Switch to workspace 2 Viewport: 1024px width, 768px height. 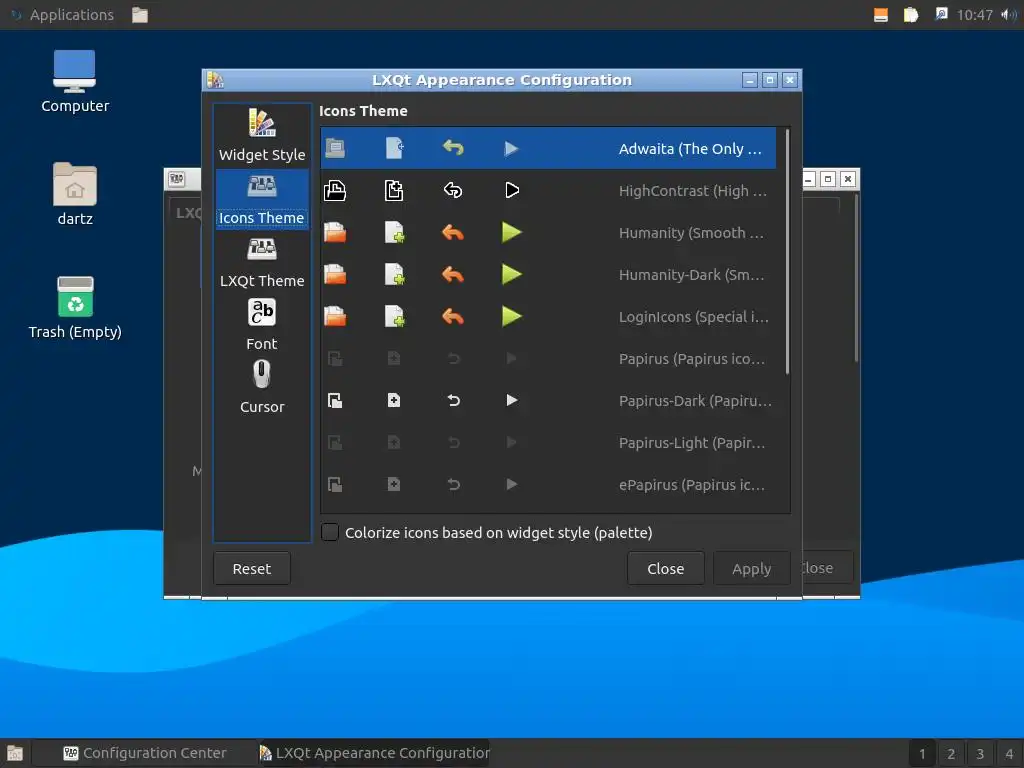(x=951, y=754)
